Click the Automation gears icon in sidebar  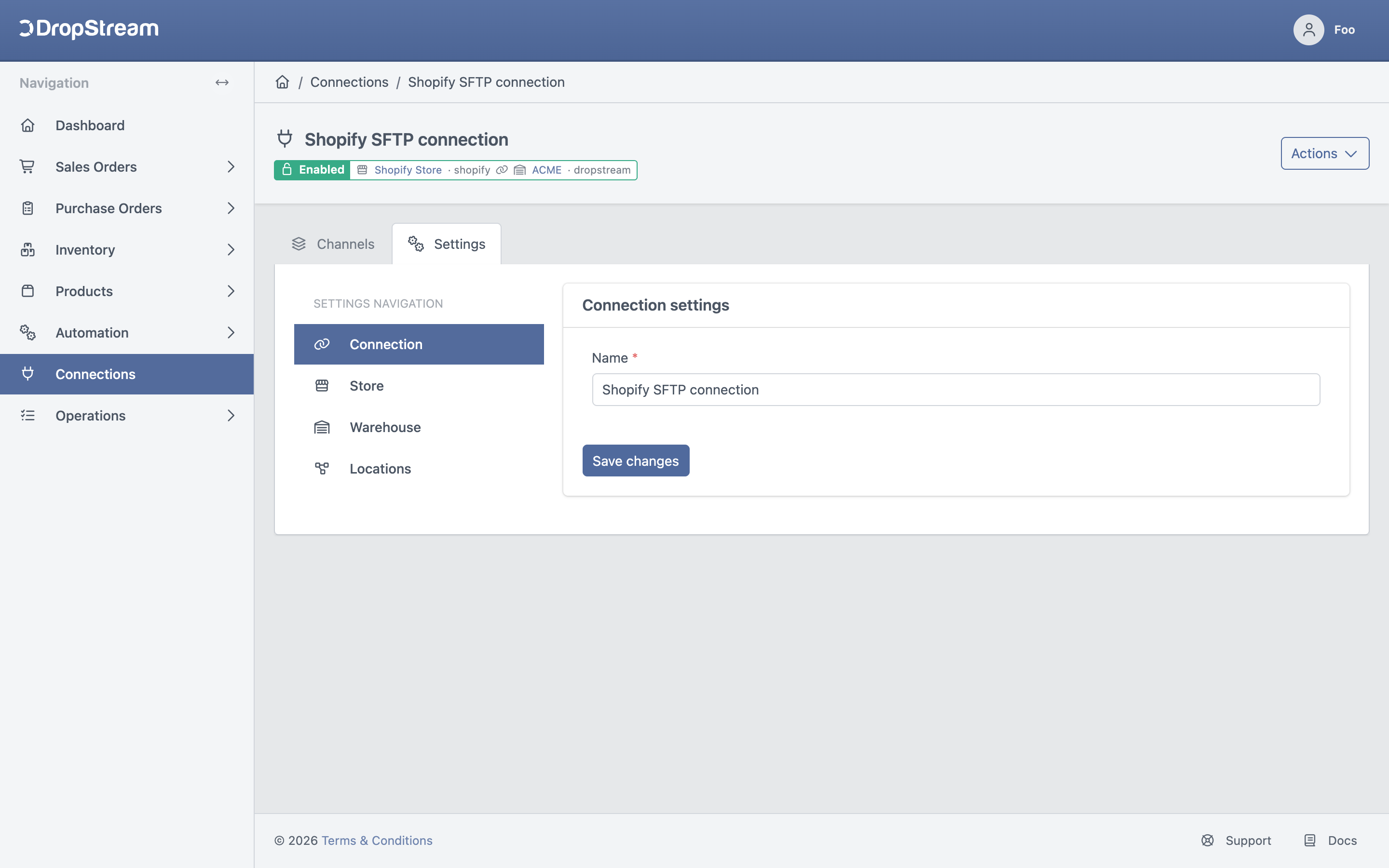click(x=27, y=332)
